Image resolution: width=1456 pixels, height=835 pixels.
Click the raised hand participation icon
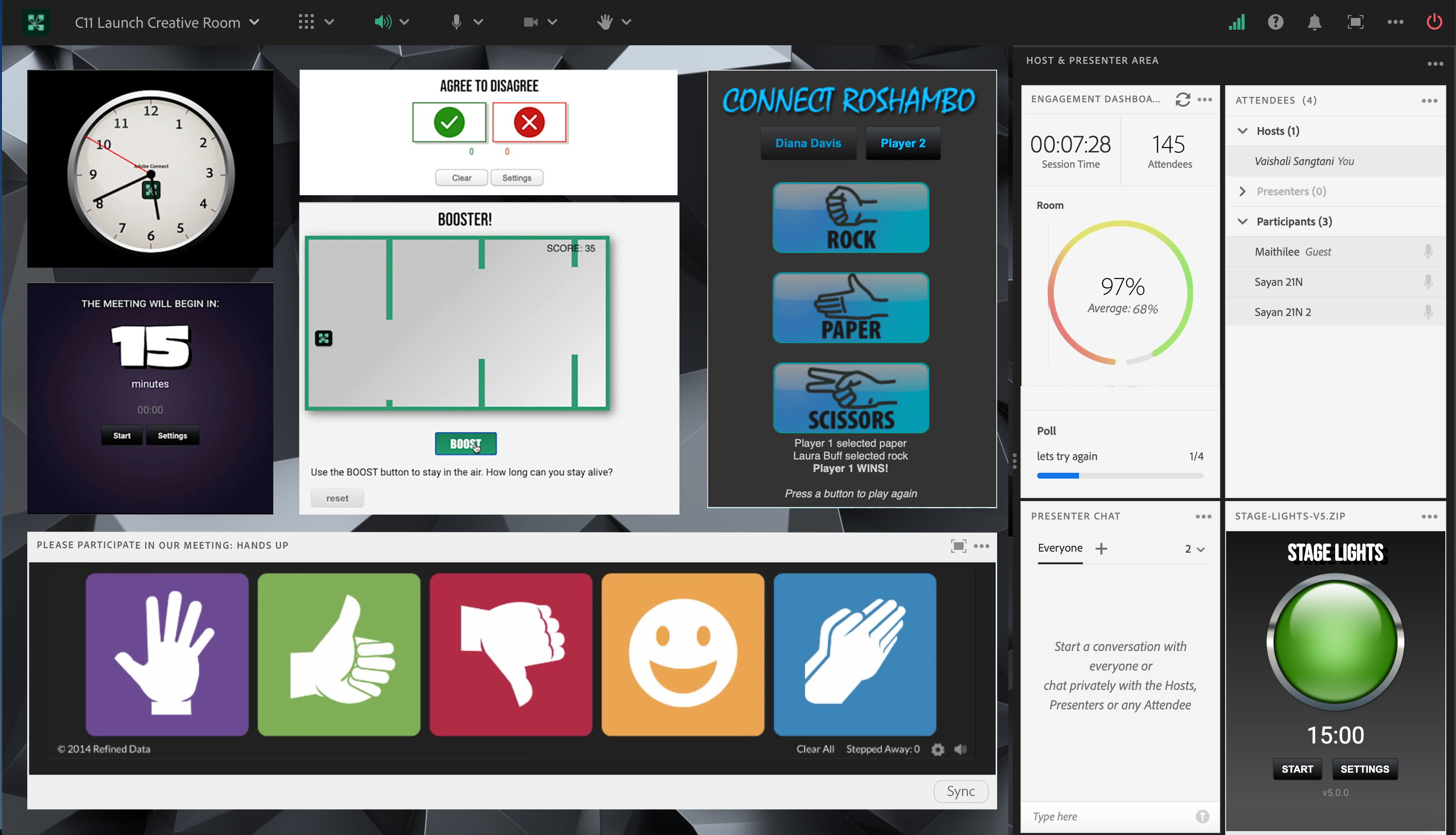167,651
